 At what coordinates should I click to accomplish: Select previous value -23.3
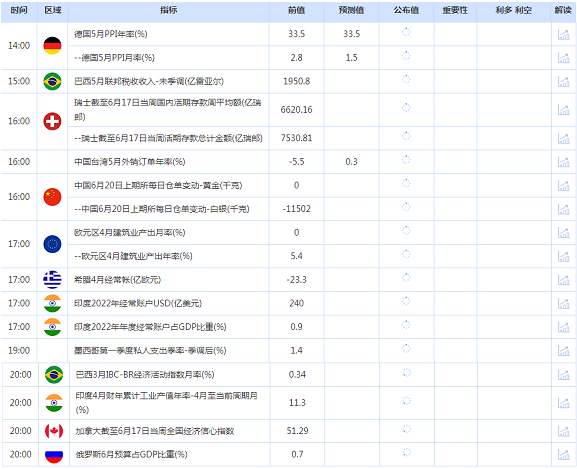[x=296, y=280]
